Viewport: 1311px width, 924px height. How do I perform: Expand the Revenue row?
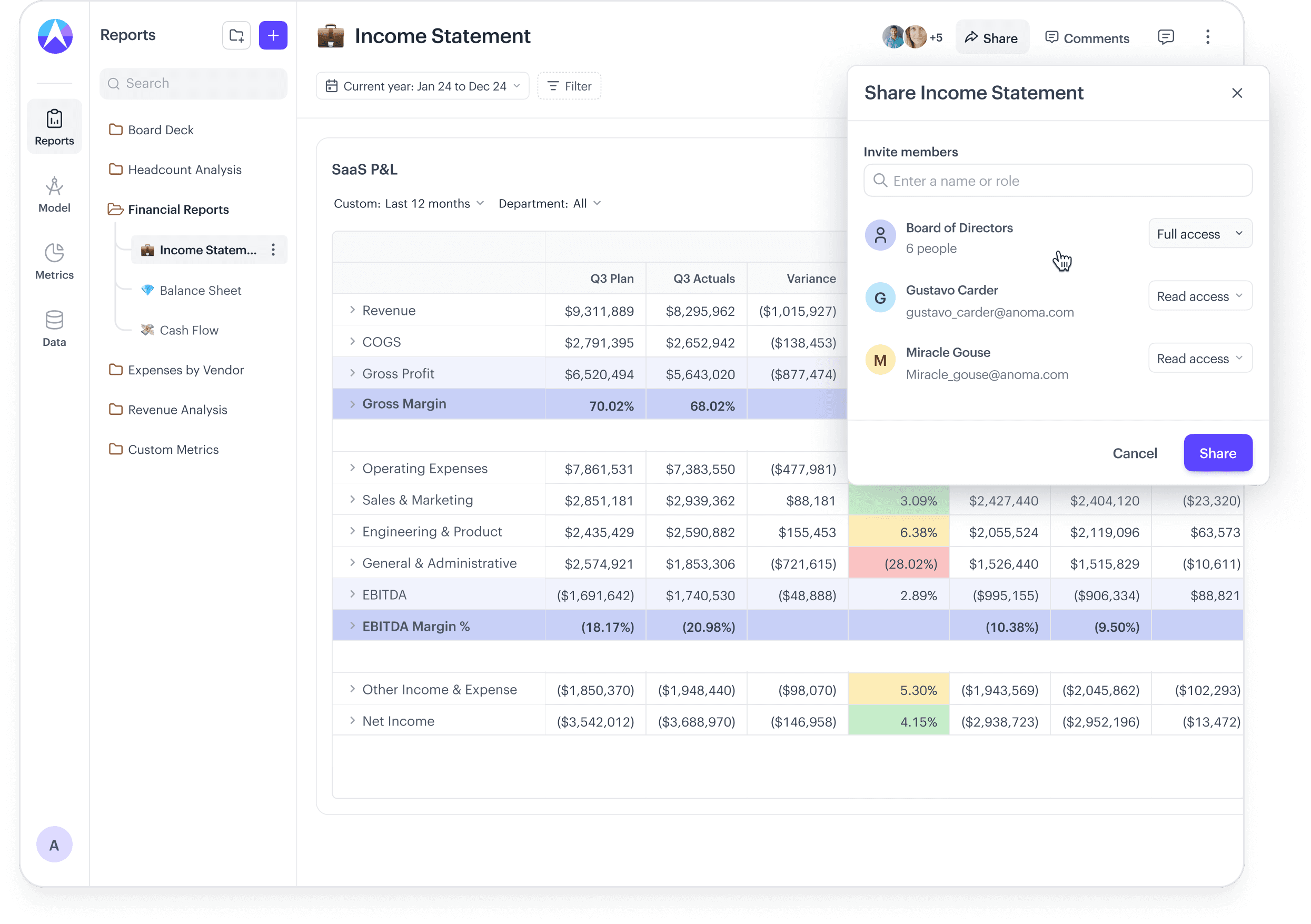[352, 310]
